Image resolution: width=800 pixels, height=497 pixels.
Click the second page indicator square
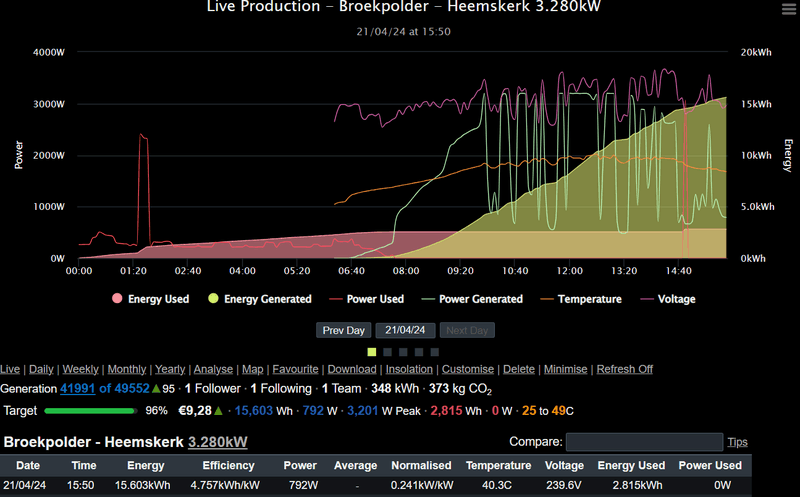(x=388, y=352)
